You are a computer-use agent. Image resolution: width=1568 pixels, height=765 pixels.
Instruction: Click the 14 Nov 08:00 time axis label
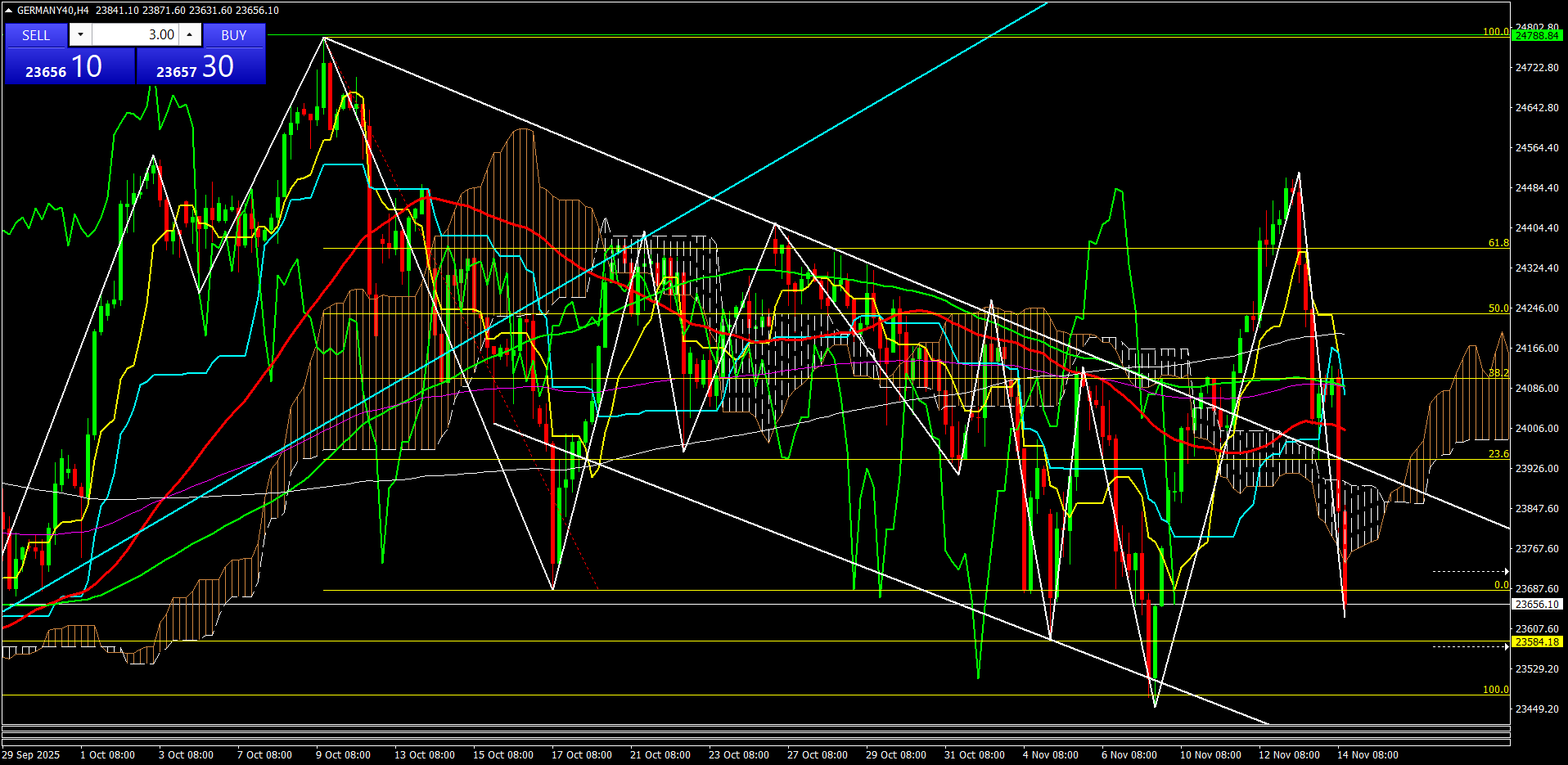(1367, 755)
